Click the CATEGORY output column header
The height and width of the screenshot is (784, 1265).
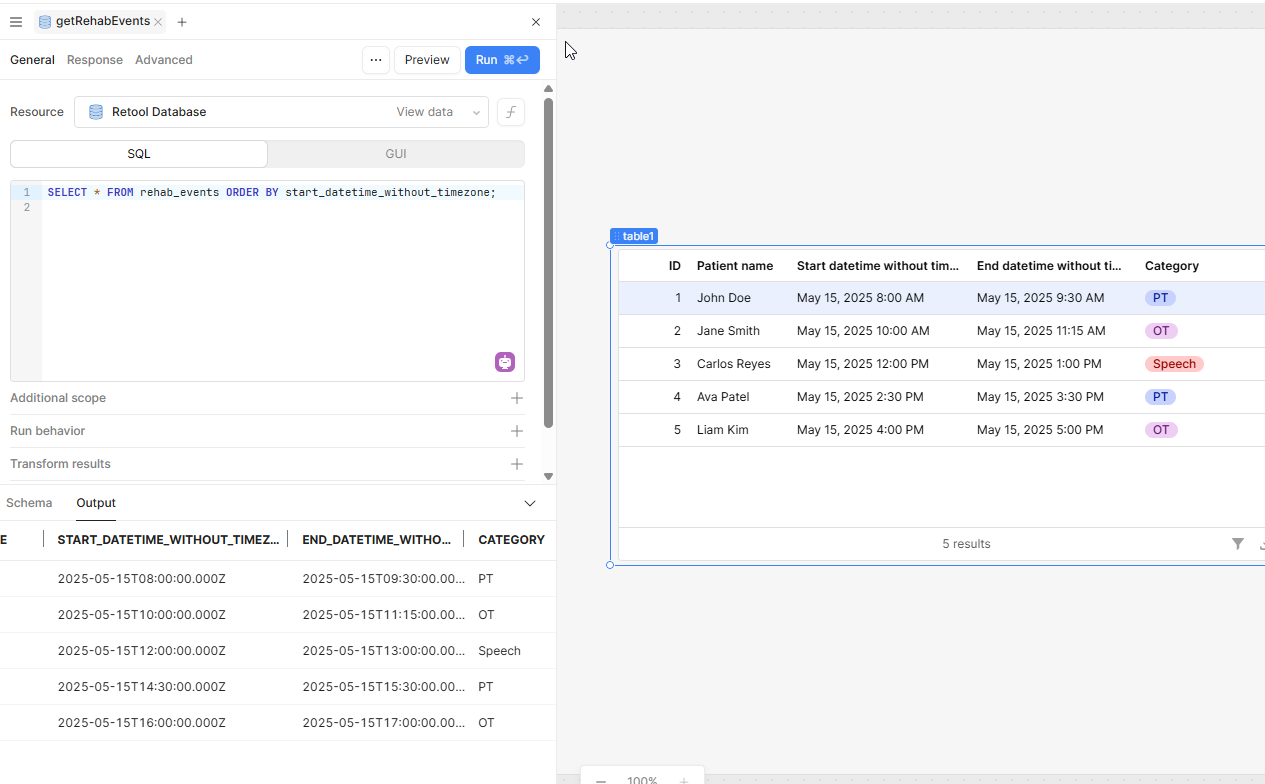point(511,539)
